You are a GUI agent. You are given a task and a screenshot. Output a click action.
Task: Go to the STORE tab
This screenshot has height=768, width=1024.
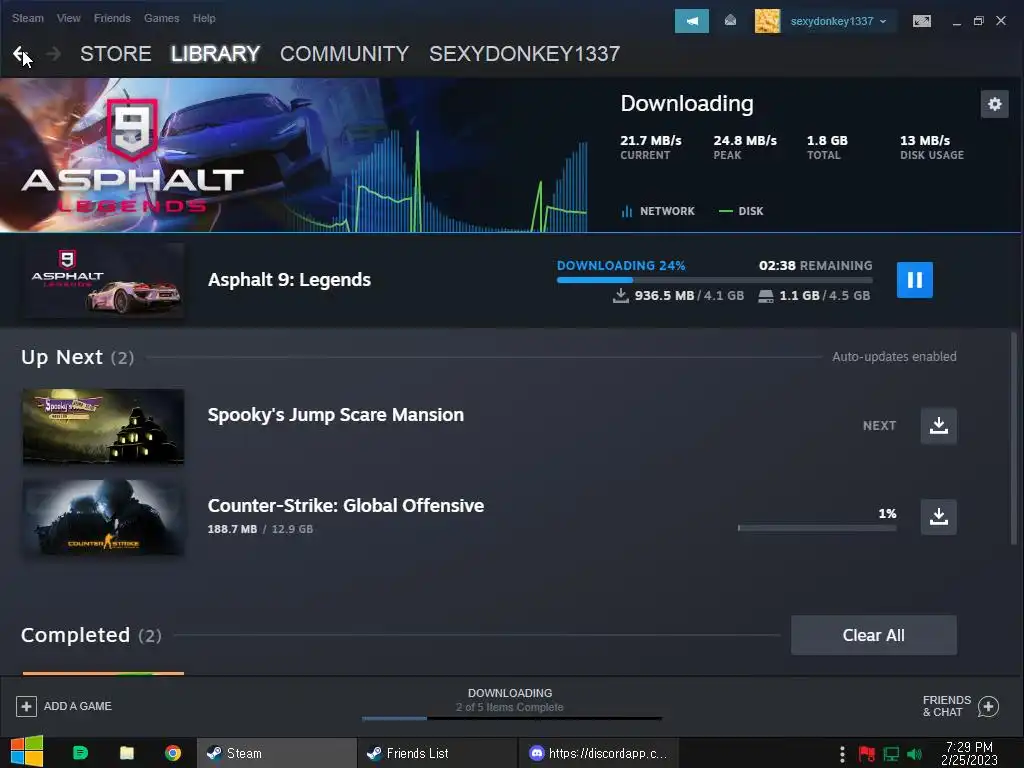(x=116, y=54)
